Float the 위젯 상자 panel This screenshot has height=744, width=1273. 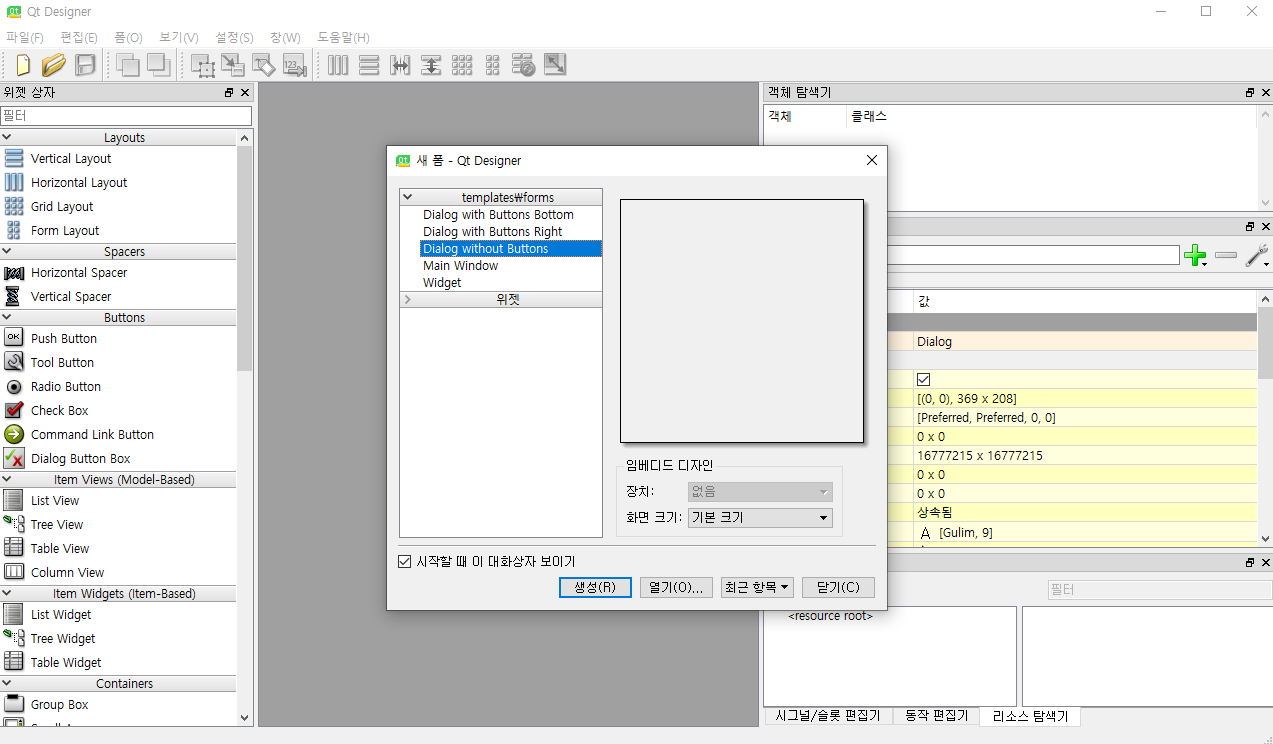[x=229, y=92]
